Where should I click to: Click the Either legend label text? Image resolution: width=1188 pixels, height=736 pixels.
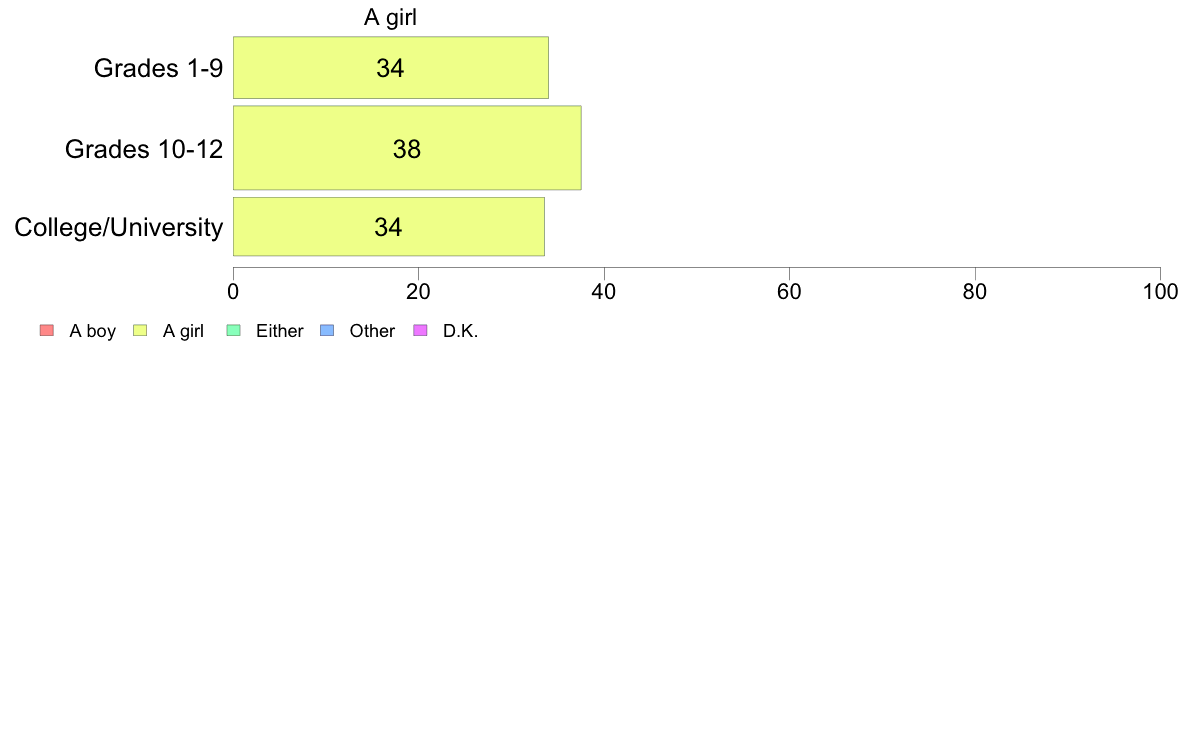coord(280,331)
